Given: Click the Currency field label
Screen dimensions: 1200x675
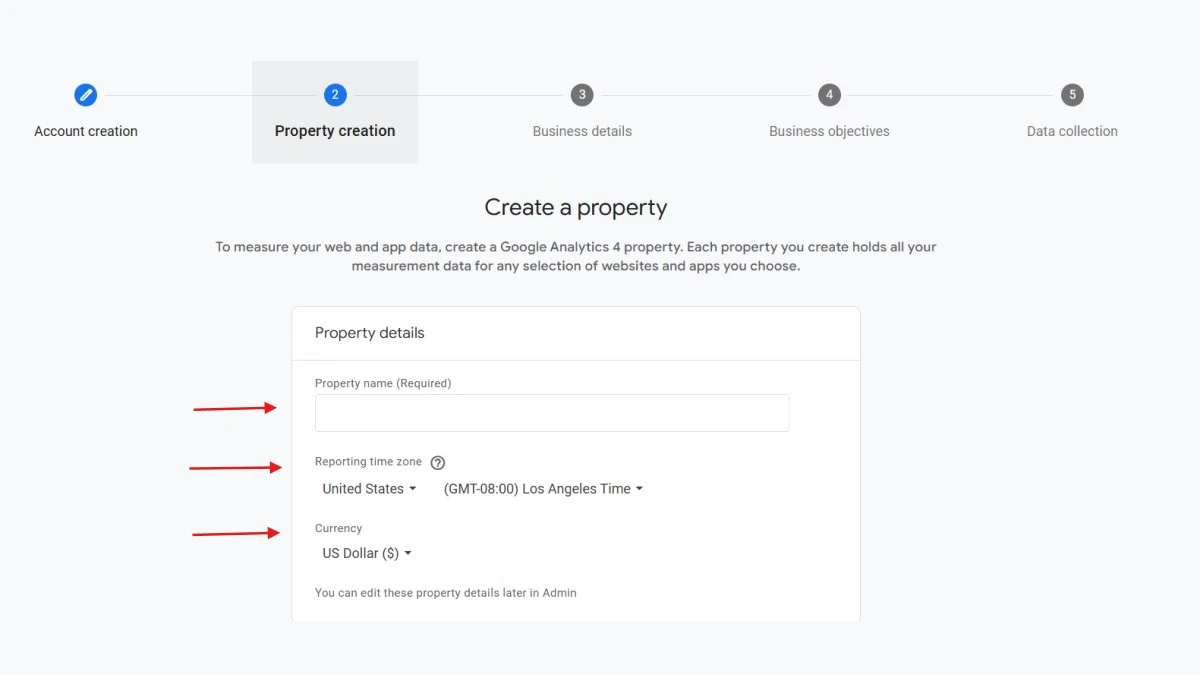Looking at the screenshot, I should (x=338, y=528).
